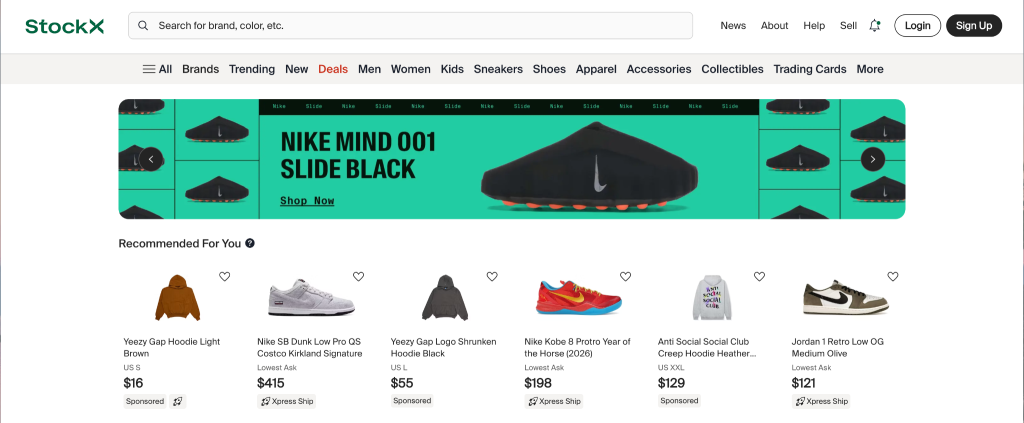Show the previous banner slide
This screenshot has width=1024, height=423.
150,159
